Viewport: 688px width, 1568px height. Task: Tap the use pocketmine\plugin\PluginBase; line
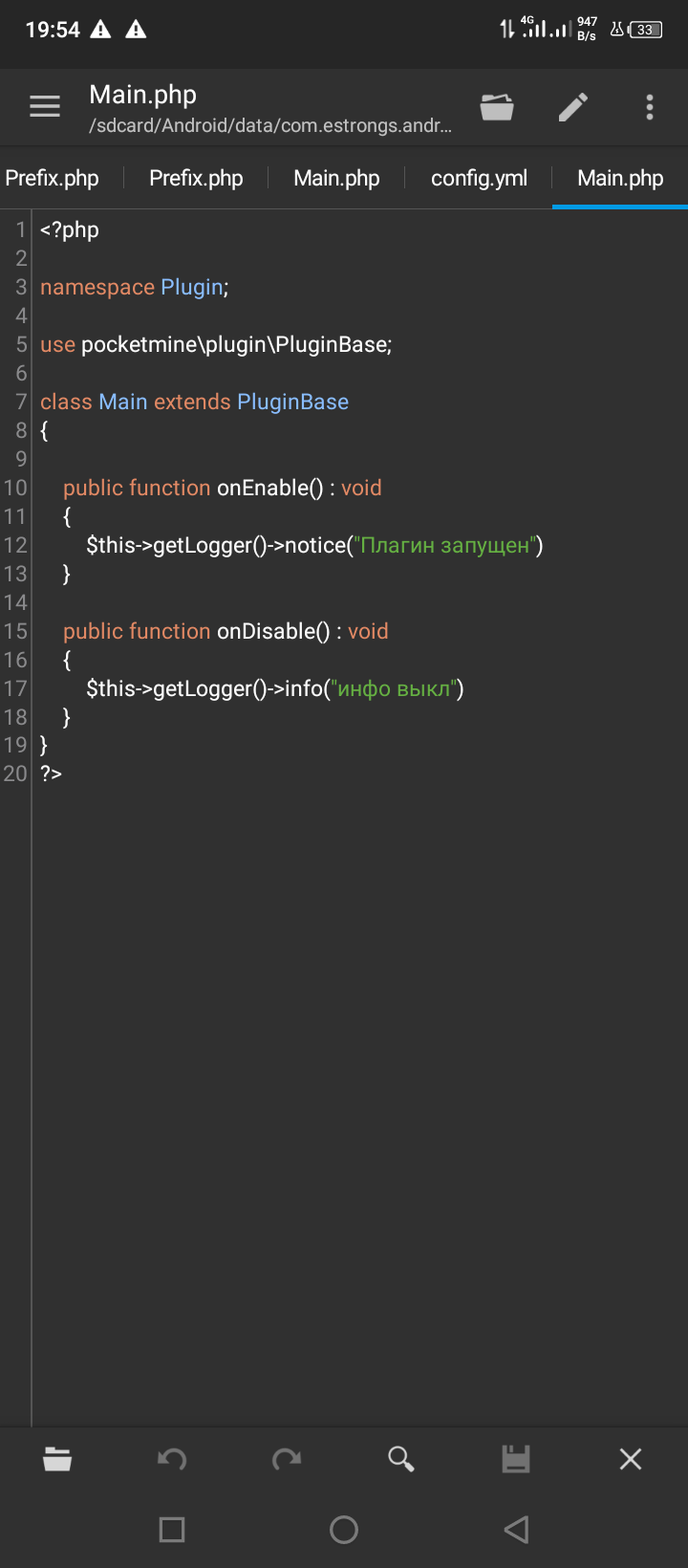click(x=216, y=344)
